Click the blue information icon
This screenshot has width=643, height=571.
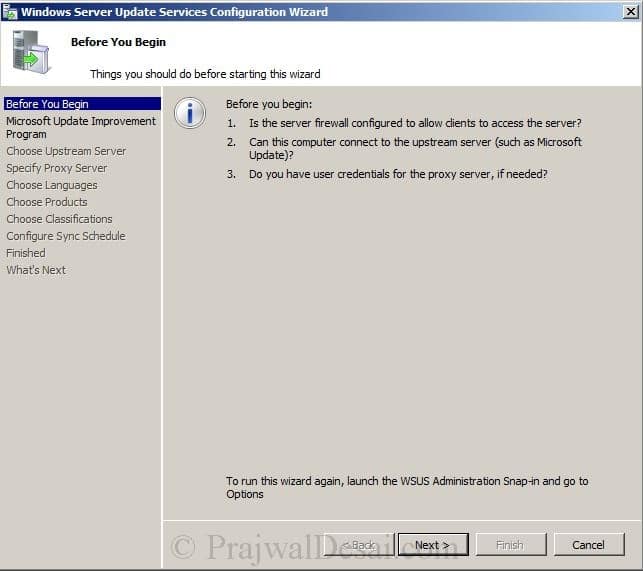pyautogui.click(x=189, y=113)
